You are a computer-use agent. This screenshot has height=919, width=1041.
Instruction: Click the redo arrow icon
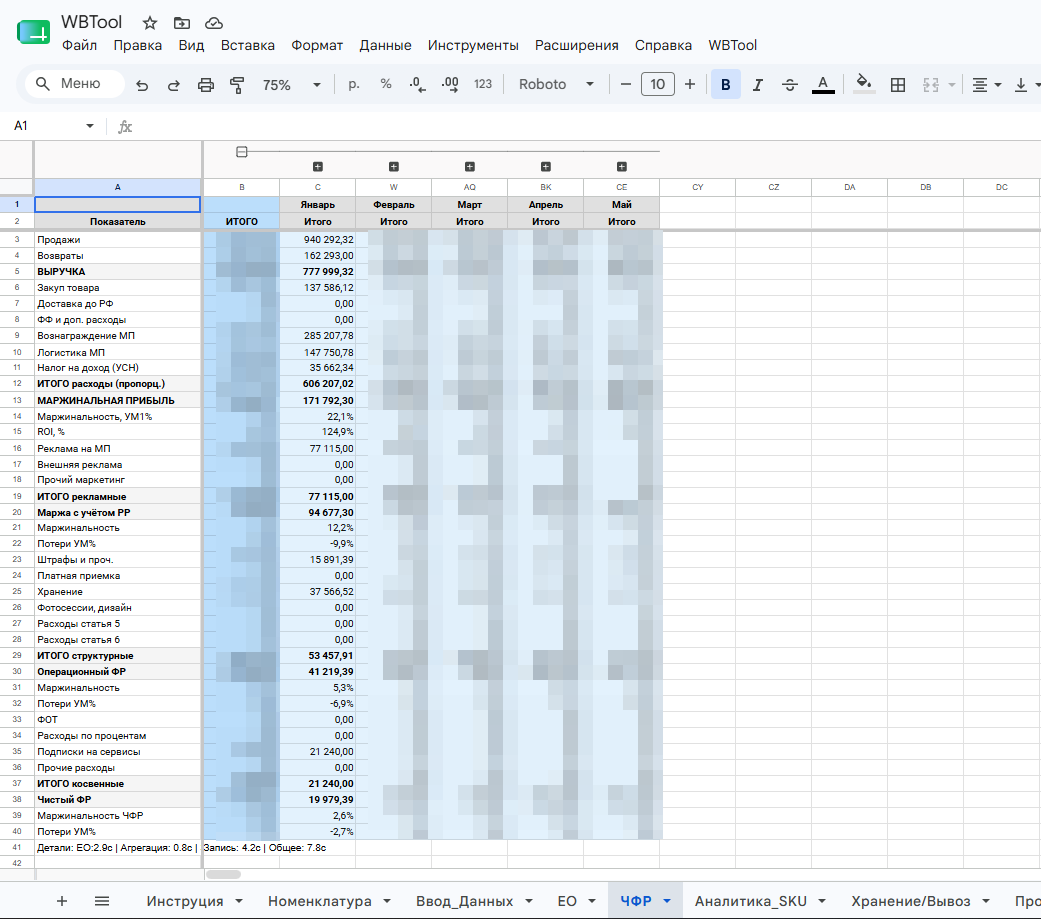[x=174, y=85]
